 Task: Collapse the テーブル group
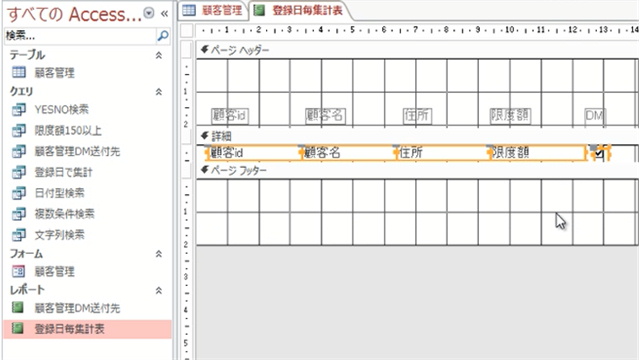159,55
